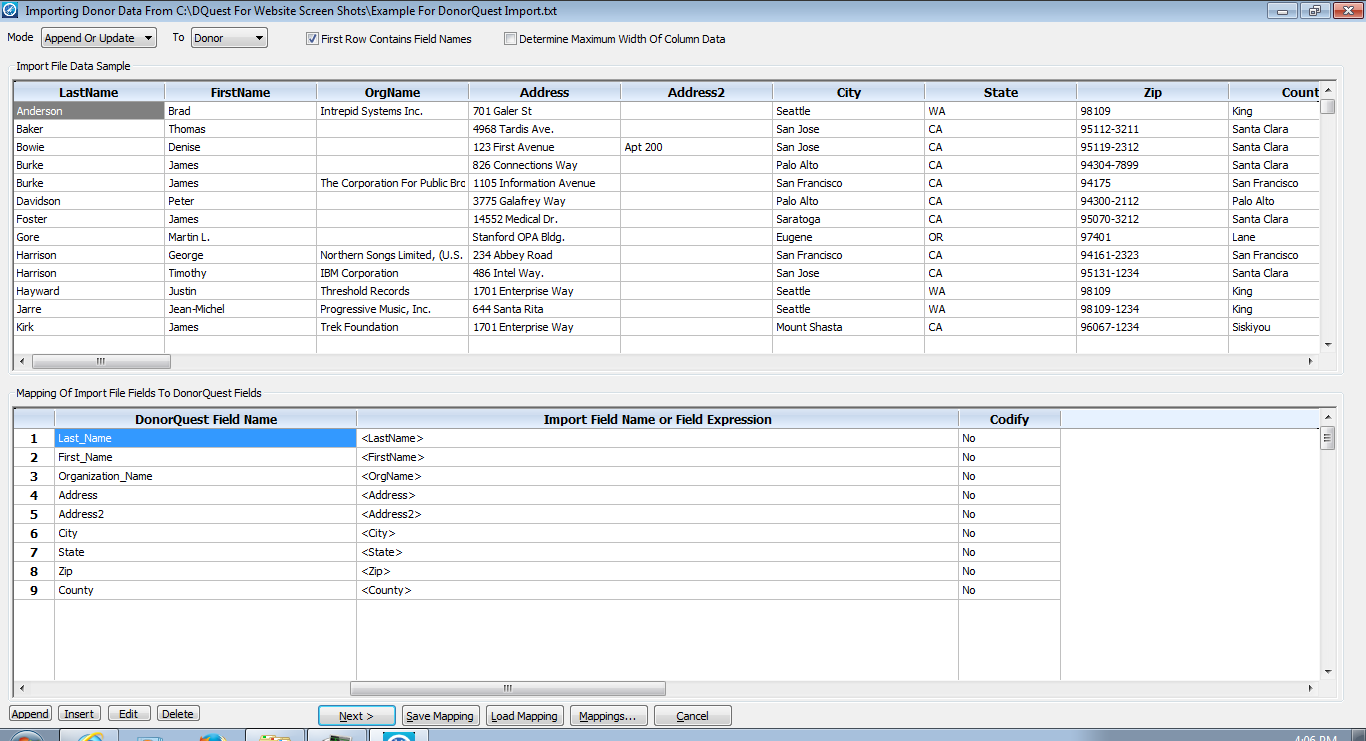Restore down the import window
1366x741 pixels.
(x=1313, y=11)
